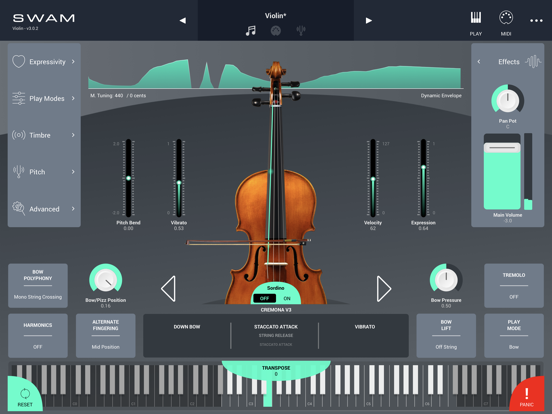Click the Advanced gear-search icon
Image resolution: width=552 pixels, height=414 pixels.
click(x=19, y=208)
